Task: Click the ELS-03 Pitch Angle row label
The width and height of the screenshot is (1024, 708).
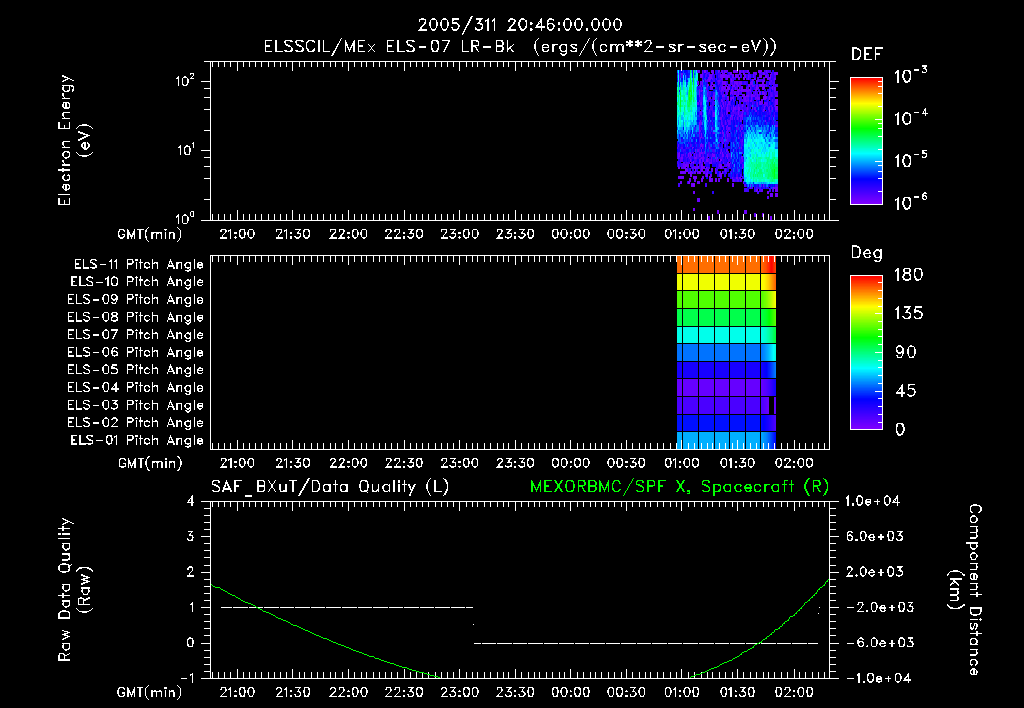Action: point(135,405)
